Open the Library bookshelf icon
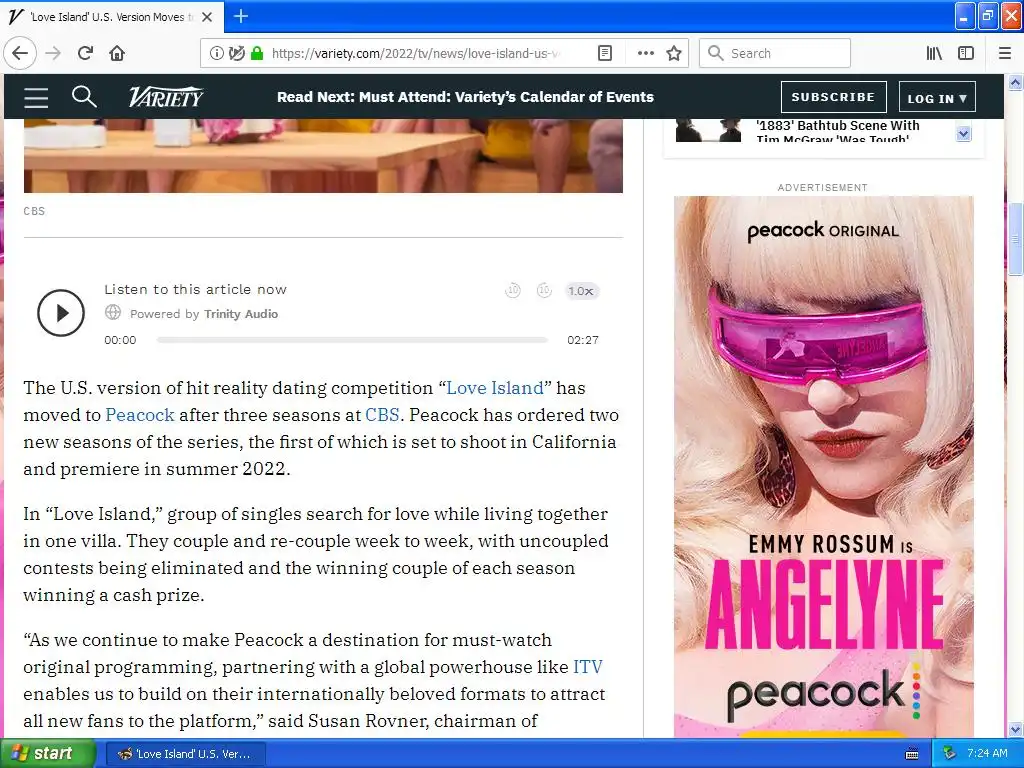 [934, 53]
